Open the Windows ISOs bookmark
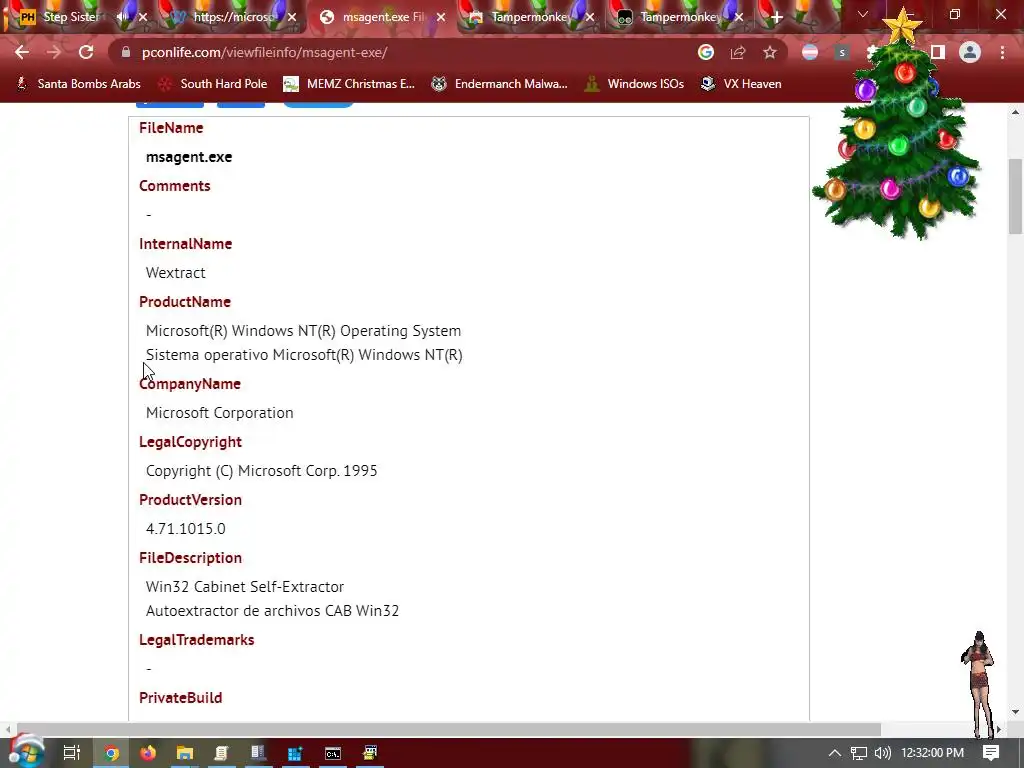This screenshot has height=768, width=1024. (635, 84)
